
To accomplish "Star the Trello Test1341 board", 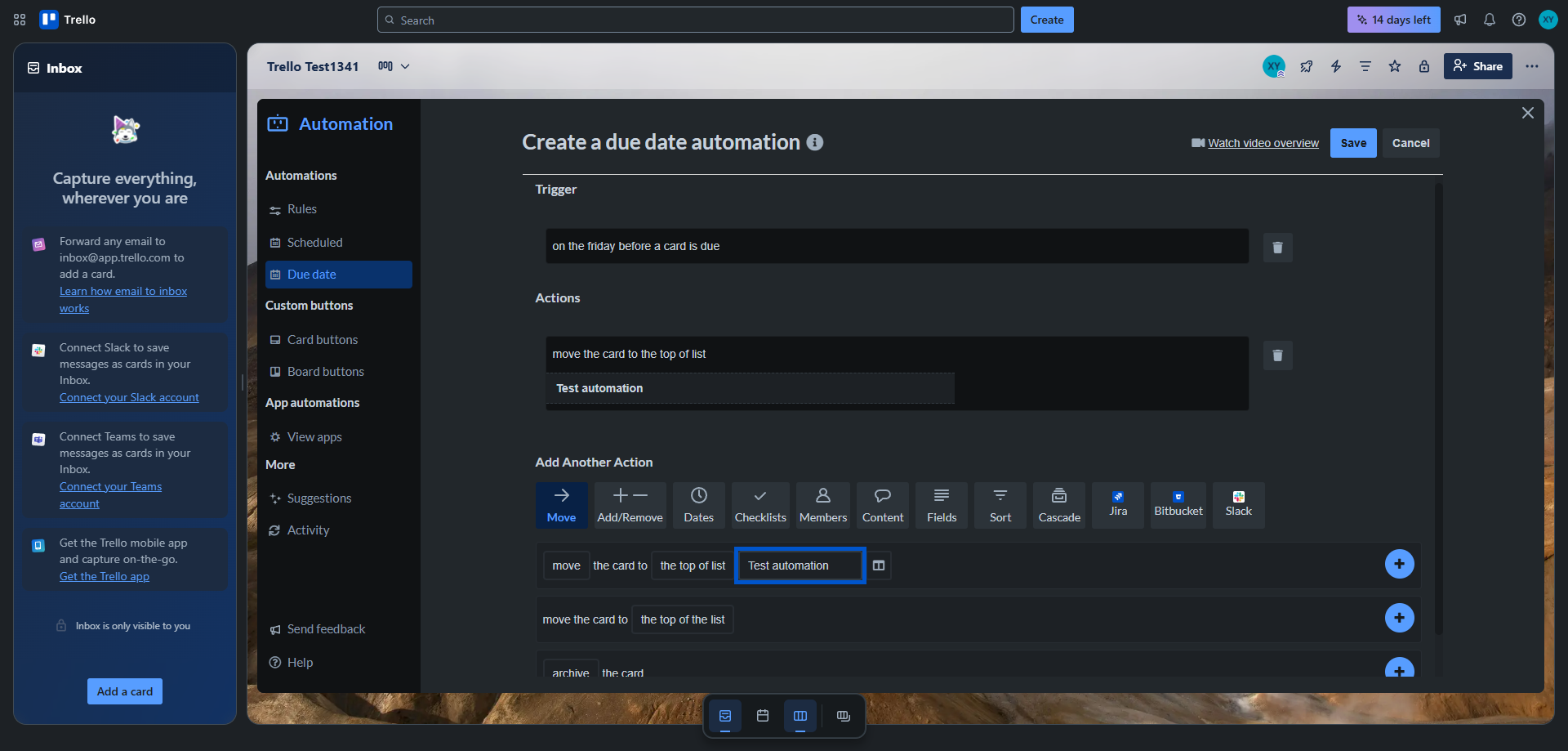I will pyautogui.click(x=1395, y=66).
